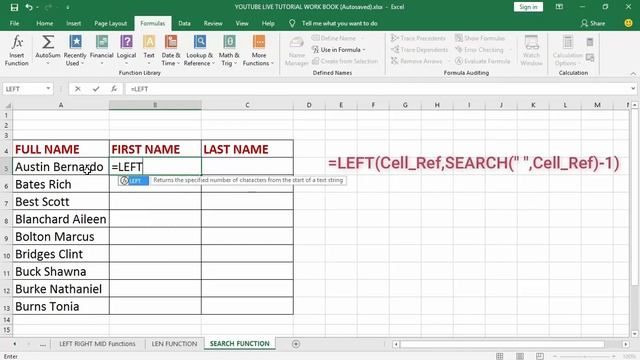This screenshot has width=640, height=360.
Task: Open Date & Time functions
Action: (x=171, y=51)
